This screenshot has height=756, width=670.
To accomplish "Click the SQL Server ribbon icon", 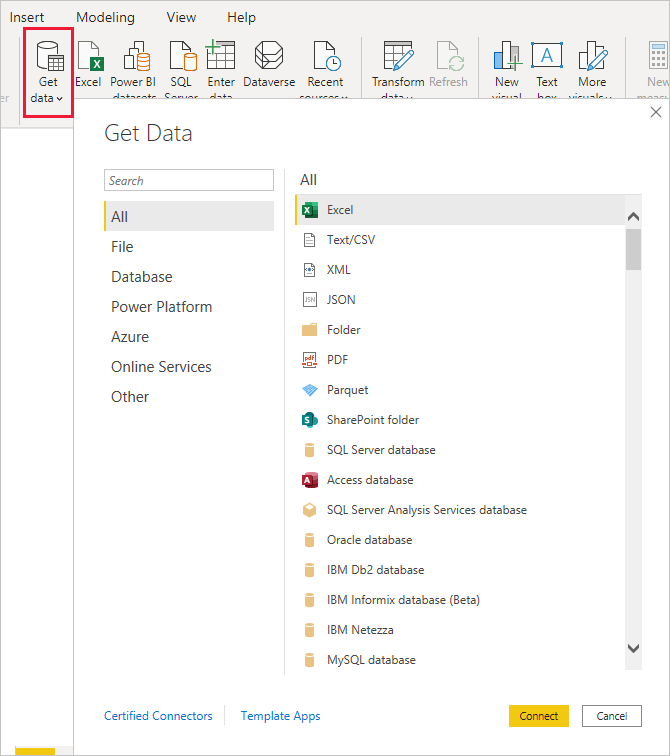I will 181,56.
